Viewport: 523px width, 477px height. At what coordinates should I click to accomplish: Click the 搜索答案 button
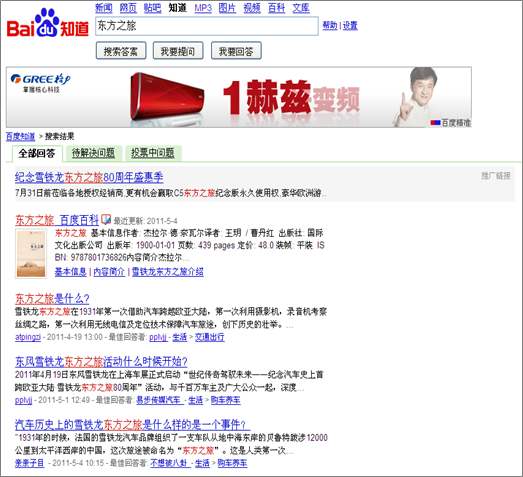pyautogui.click(x=121, y=51)
